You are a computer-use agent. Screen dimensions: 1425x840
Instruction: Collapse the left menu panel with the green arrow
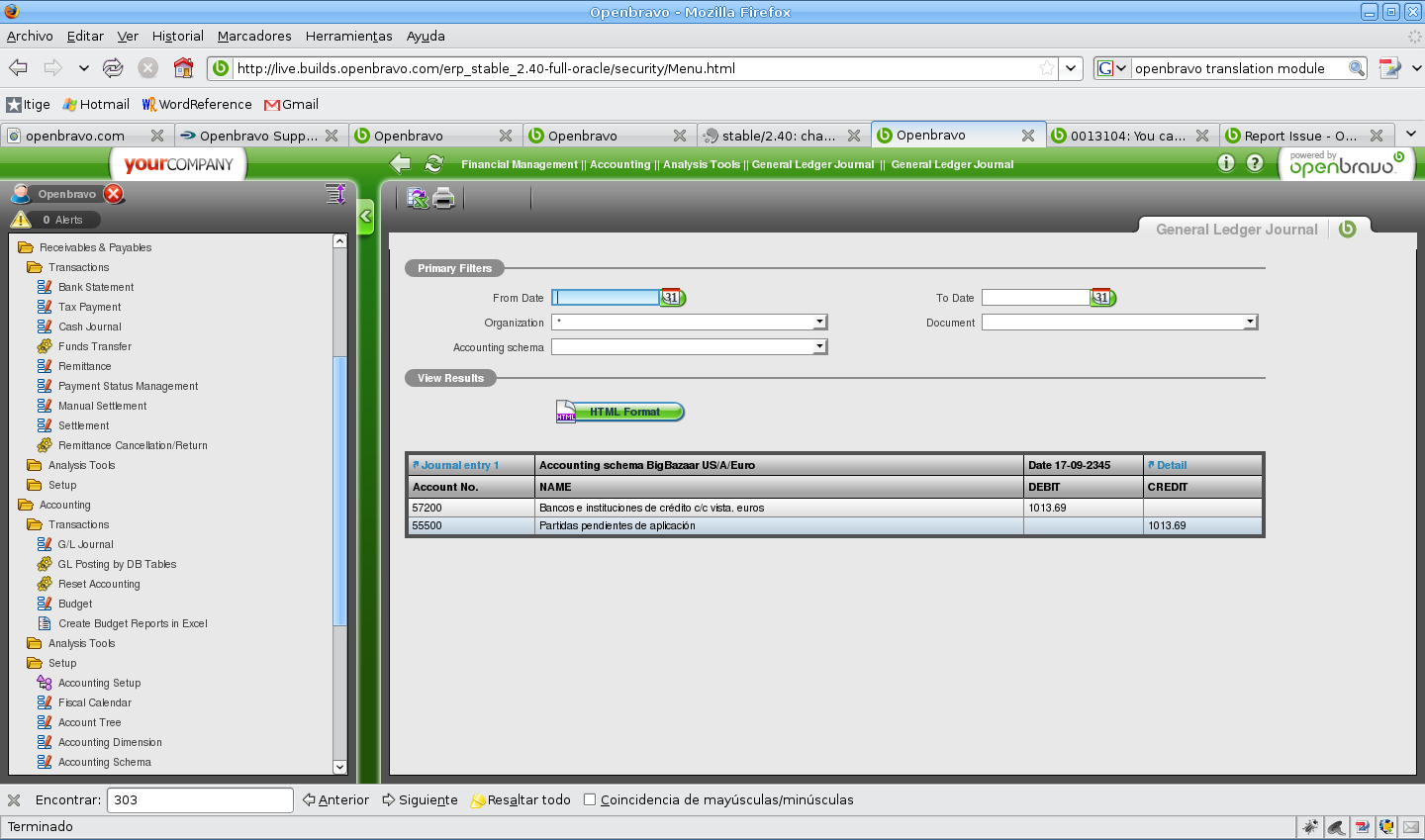pos(365,216)
